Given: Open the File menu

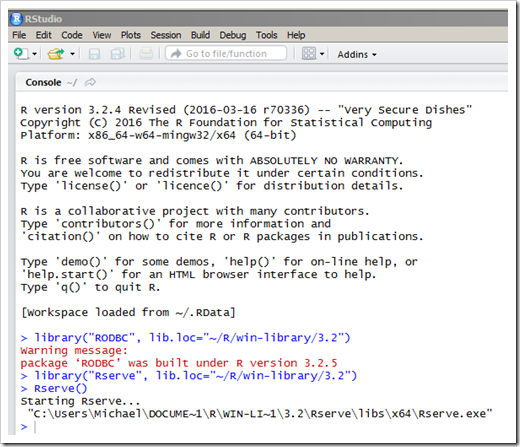Looking at the screenshot, I should point(19,35).
